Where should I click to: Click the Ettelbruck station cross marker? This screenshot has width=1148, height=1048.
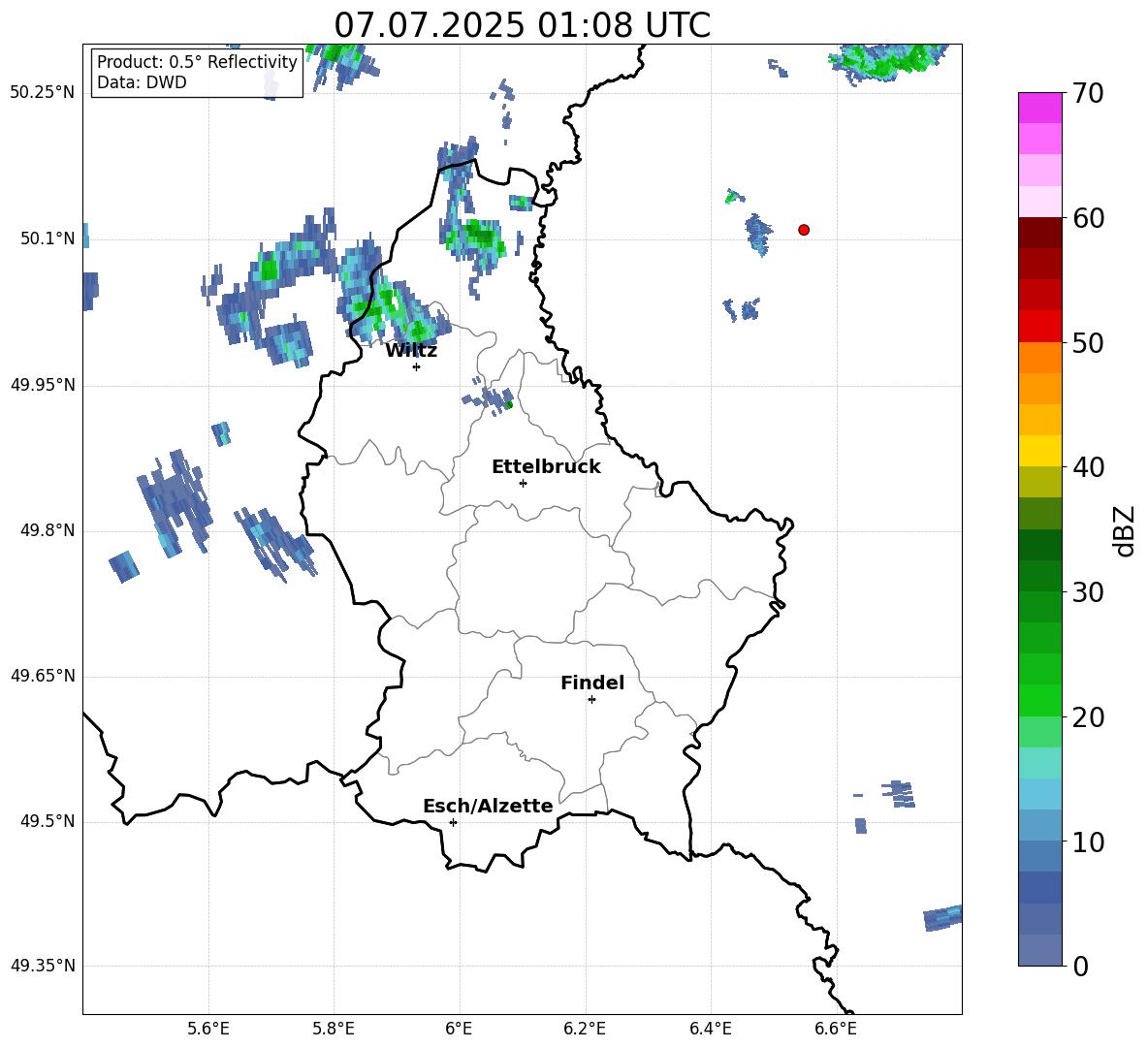tap(523, 483)
